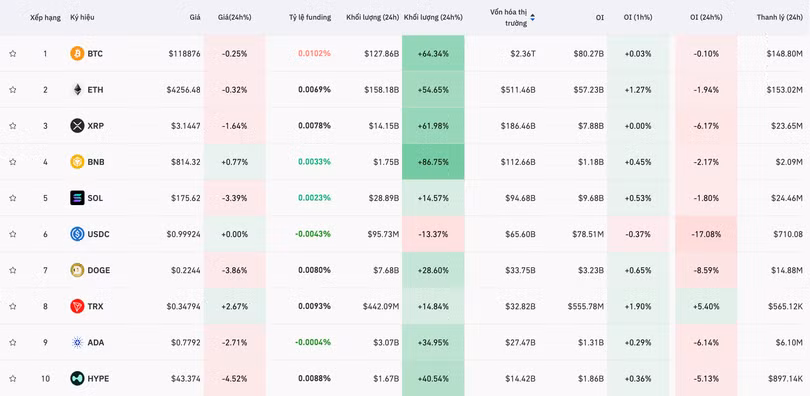Click BTC price $118876
The width and height of the screenshot is (810, 396).
[184, 53]
